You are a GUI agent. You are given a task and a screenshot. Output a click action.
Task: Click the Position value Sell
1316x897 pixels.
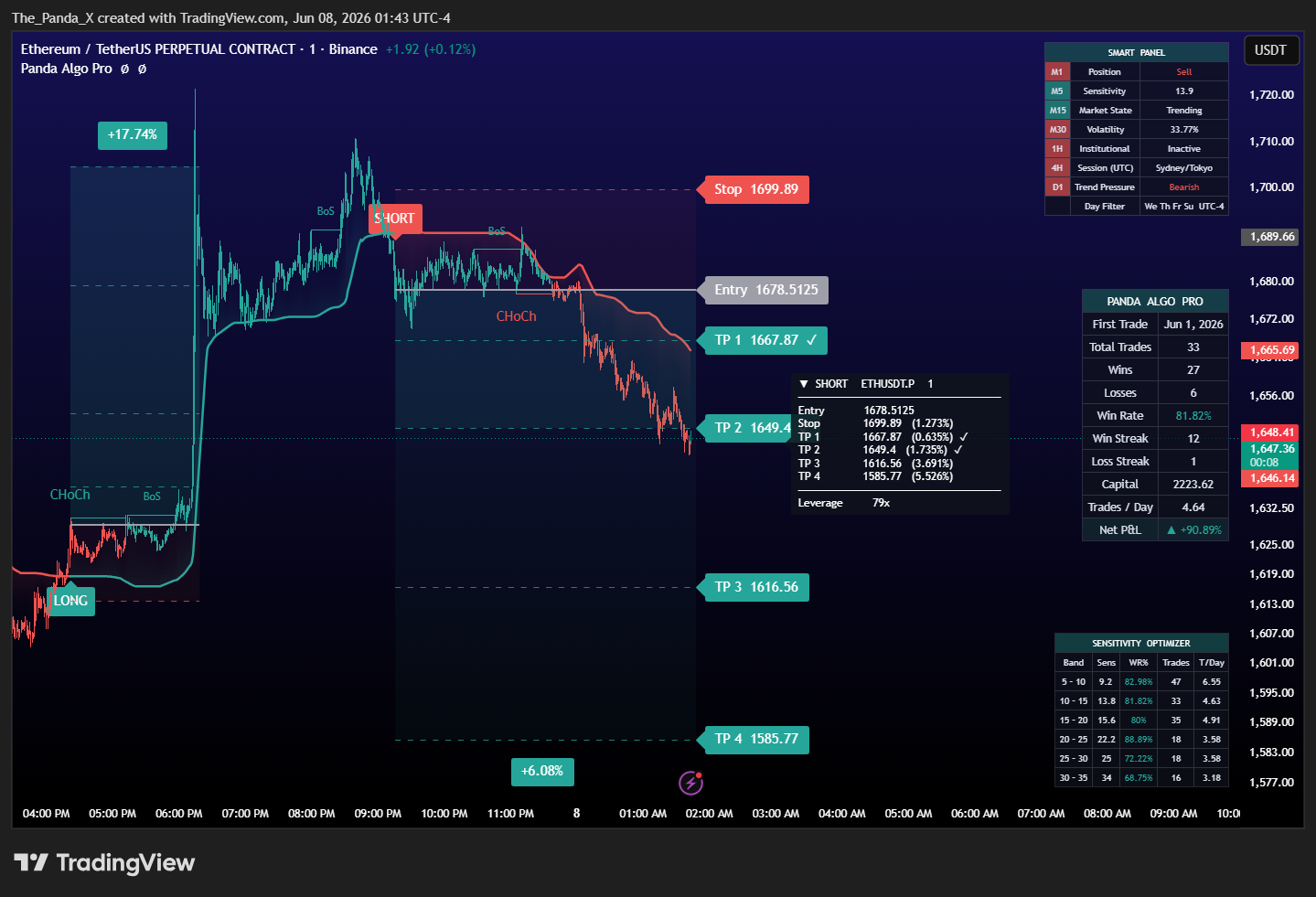(1184, 71)
